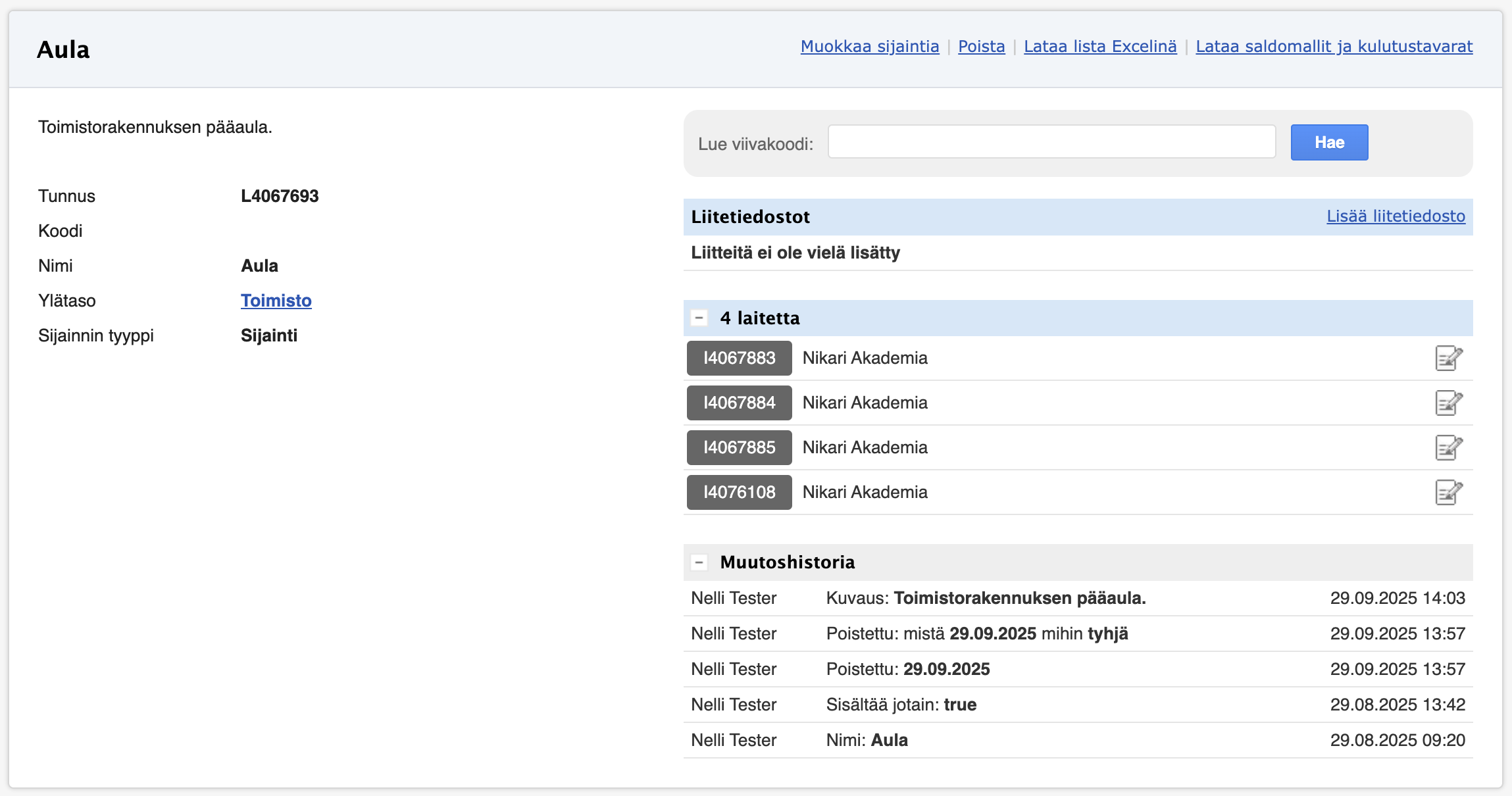The image size is (1512, 796).
Task: Open device badge I4067885
Action: click(x=739, y=448)
